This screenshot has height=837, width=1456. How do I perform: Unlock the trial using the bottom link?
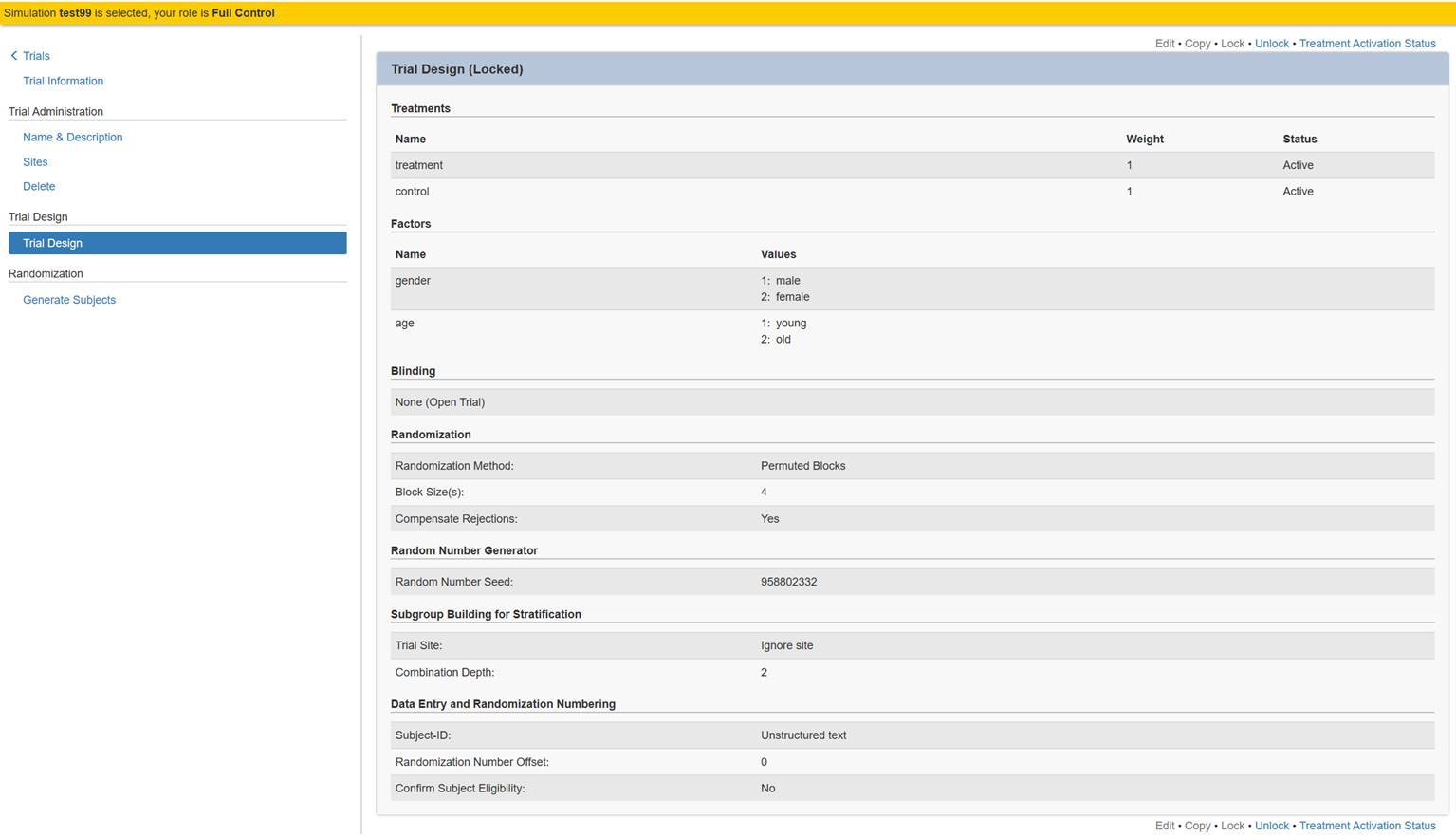[x=1271, y=825]
